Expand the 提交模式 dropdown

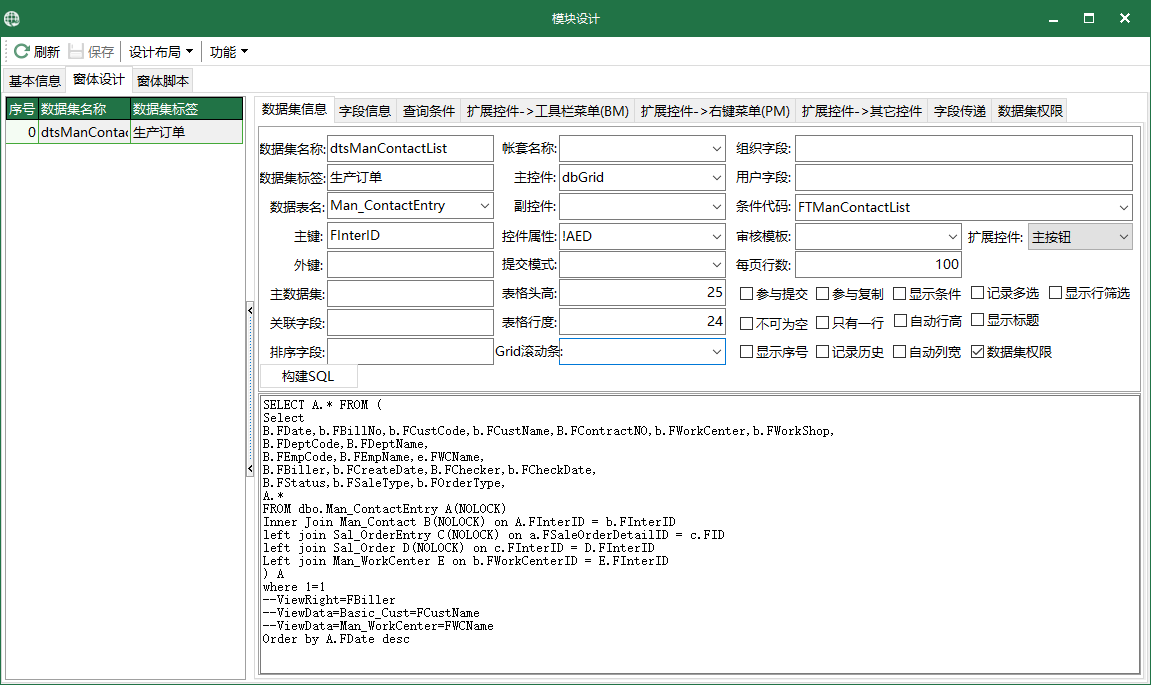pos(716,264)
